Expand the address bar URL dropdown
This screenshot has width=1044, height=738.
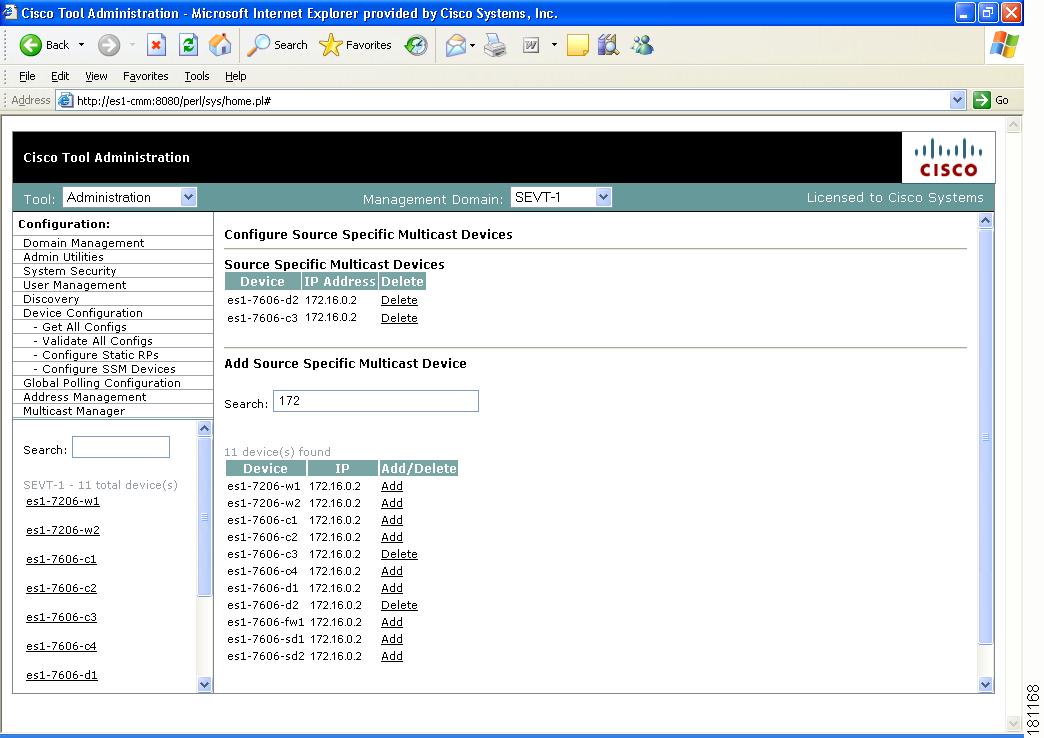pos(957,101)
